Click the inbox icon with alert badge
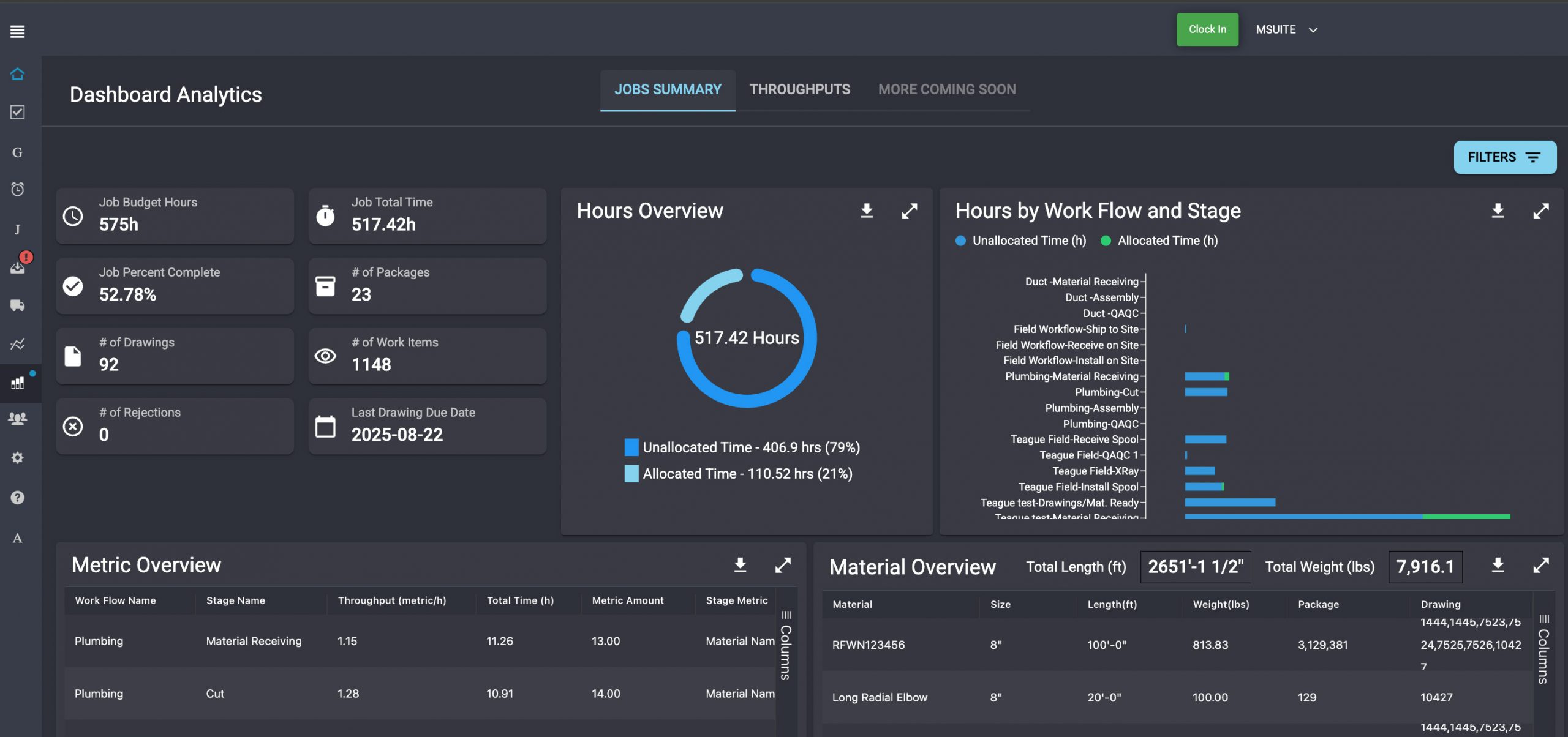 17,267
